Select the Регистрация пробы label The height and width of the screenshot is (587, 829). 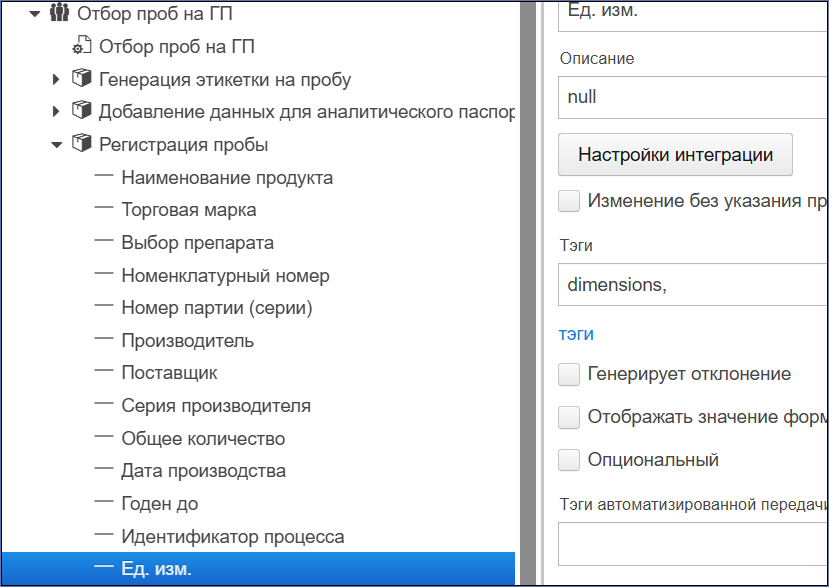click(x=183, y=144)
